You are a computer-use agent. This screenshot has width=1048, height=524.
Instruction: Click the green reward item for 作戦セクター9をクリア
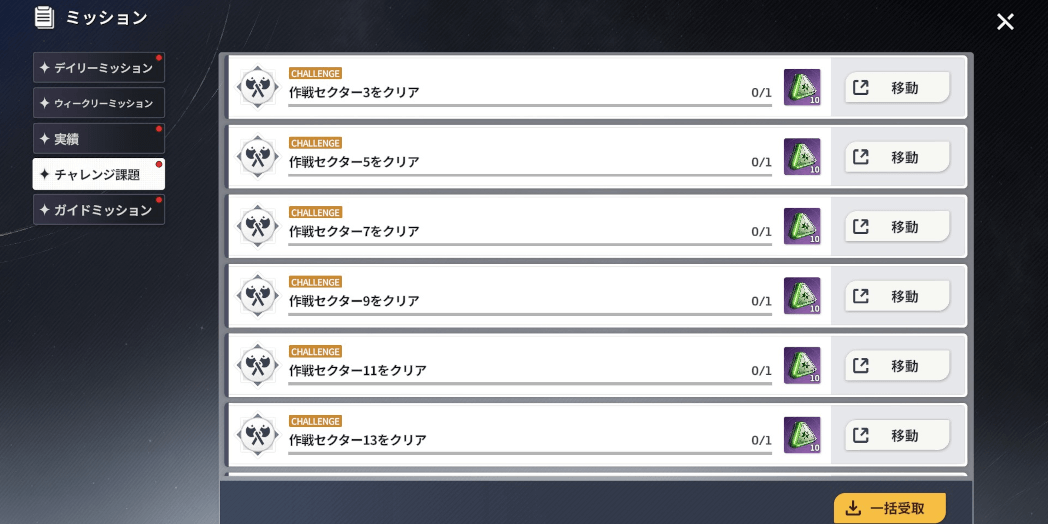click(x=802, y=296)
